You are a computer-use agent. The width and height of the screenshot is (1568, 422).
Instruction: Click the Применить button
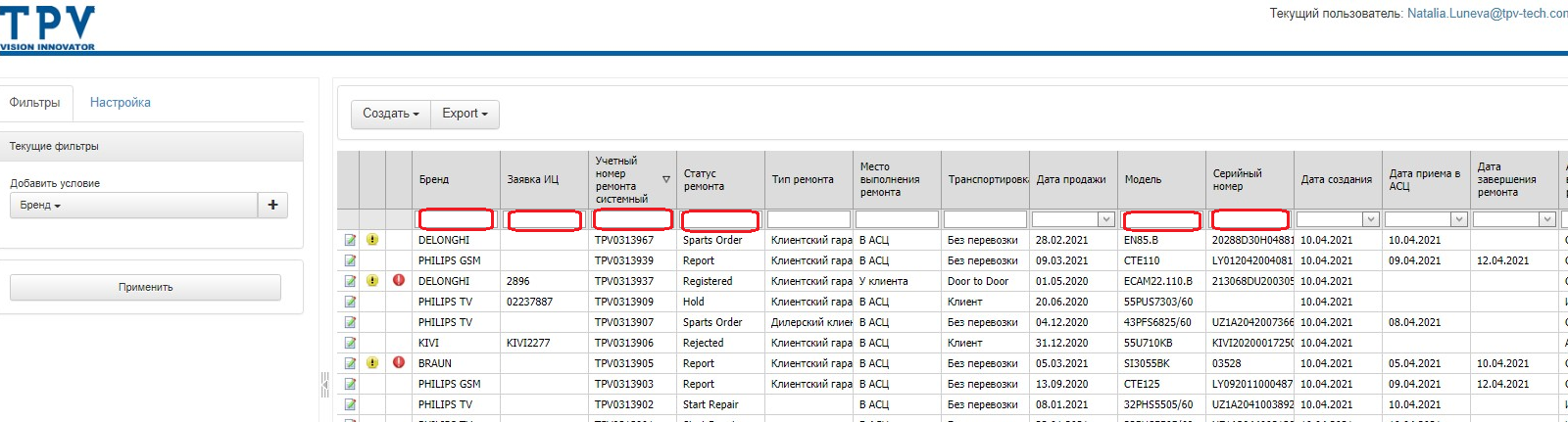[x=145, y=287]
